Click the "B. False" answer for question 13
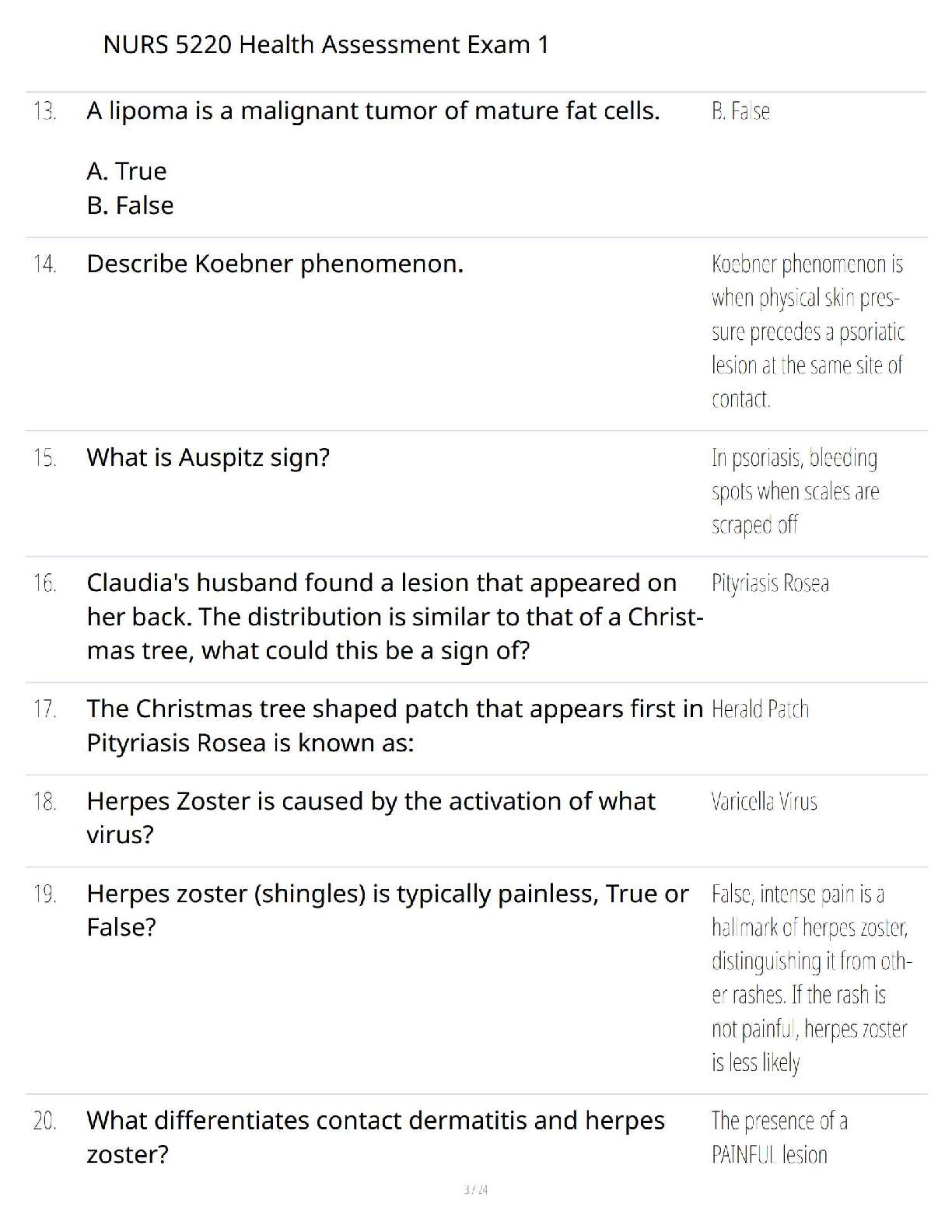 (x=740, y=111)
